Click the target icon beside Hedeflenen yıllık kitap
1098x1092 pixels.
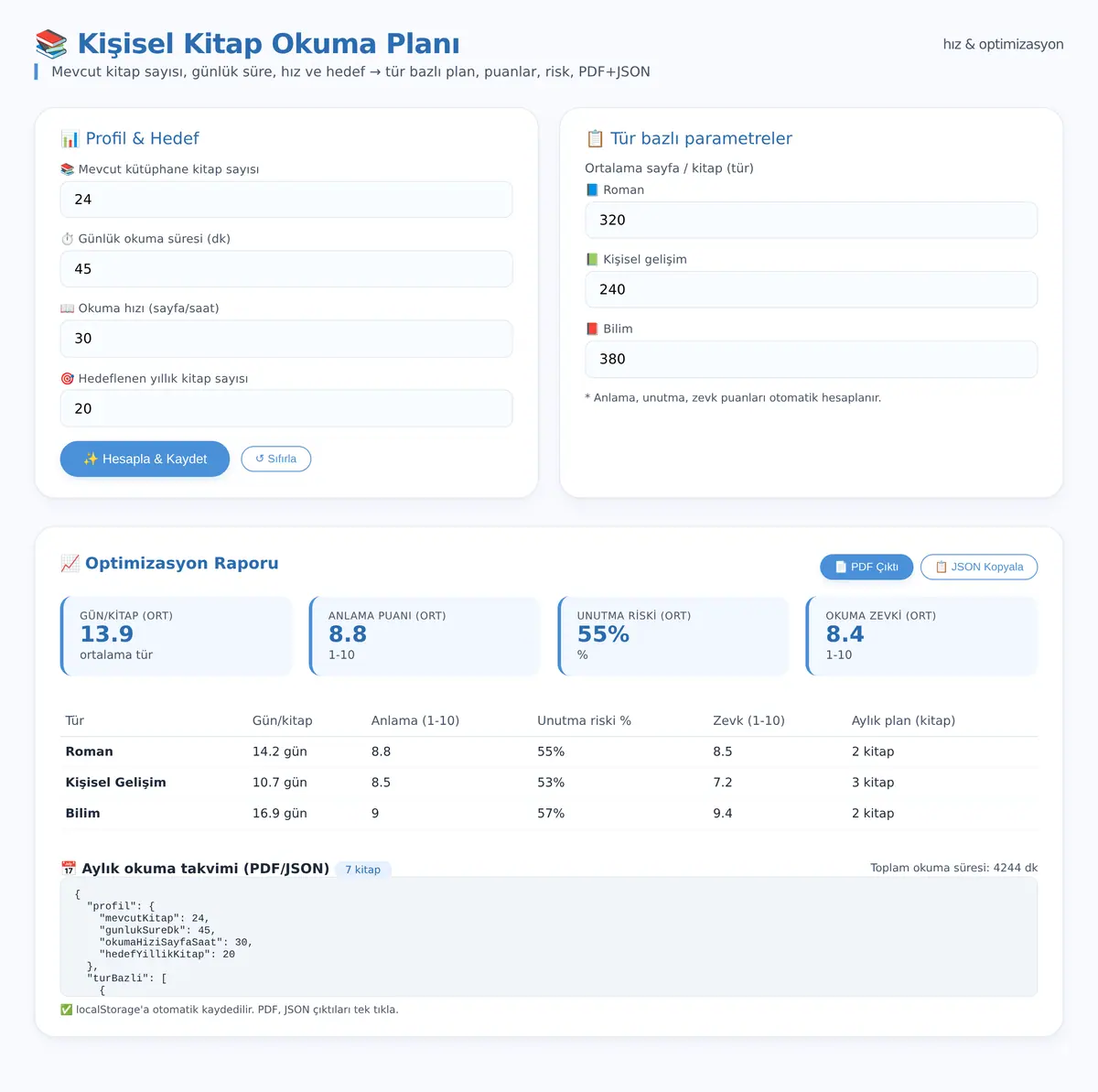pyautogui.click(x=67, y=379)
